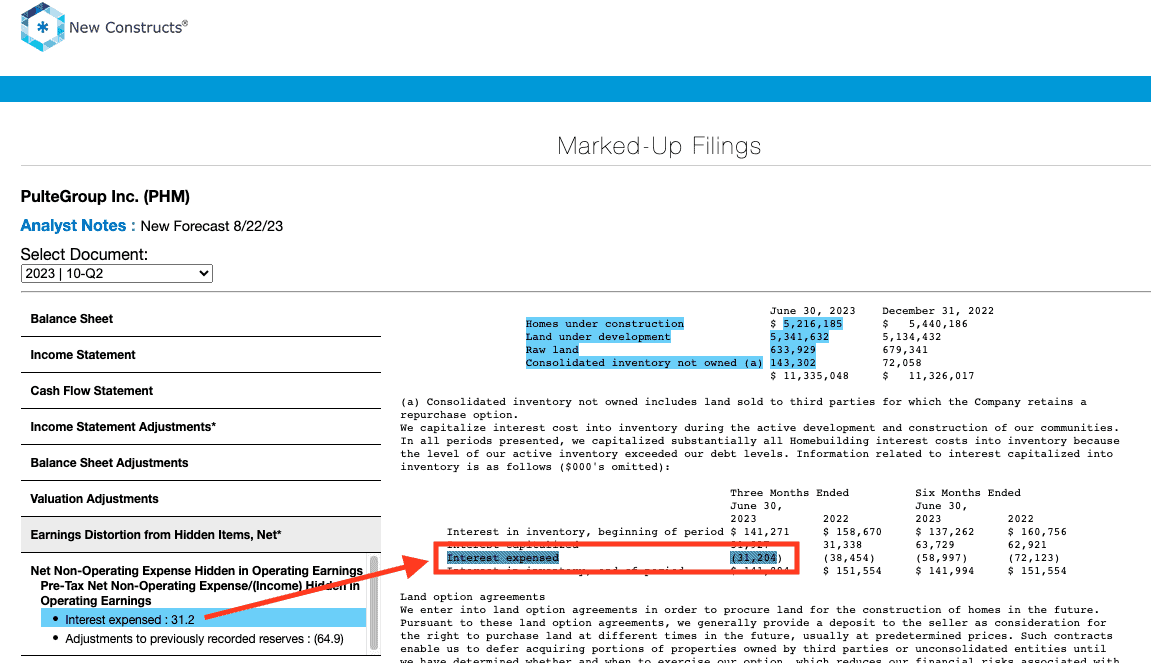Click highlighted value 5,216,185
The height and width of the screenshot is (663, 1151).
tap(813, 324)
